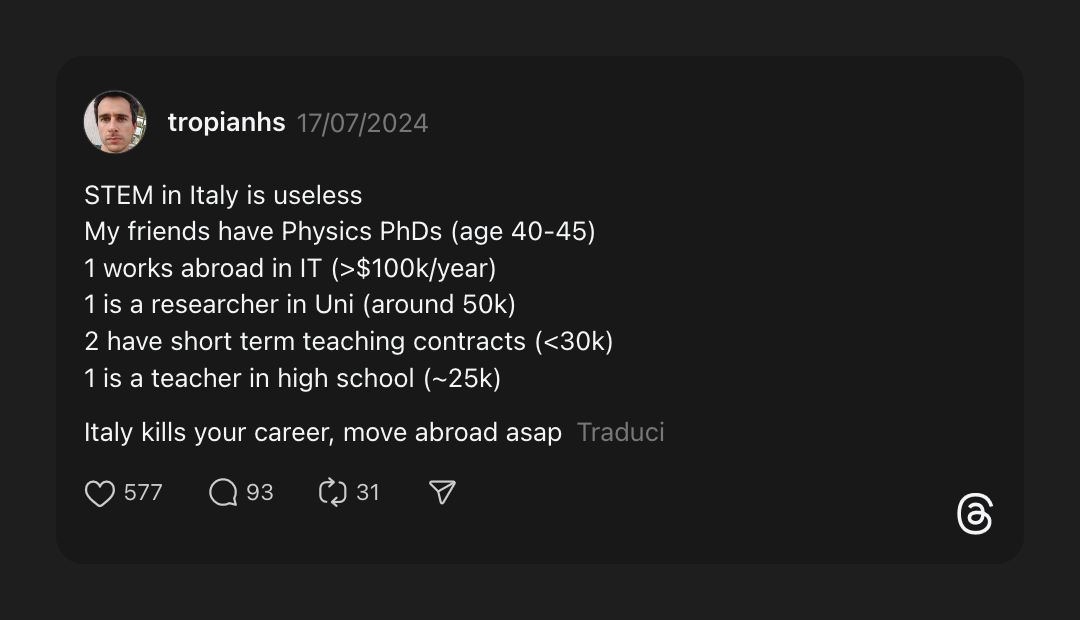Click the "short term teaching contracts" line
The width and height of the screenshot is (1080, 620).
(348, 342)
